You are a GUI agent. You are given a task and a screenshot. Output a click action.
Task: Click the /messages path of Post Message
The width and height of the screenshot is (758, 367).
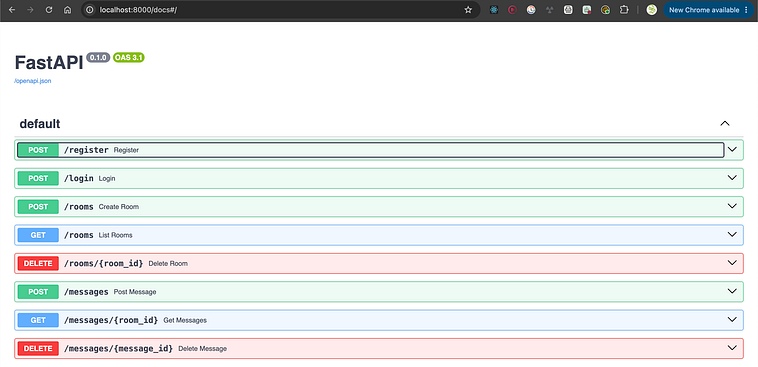tap(86, 292)
